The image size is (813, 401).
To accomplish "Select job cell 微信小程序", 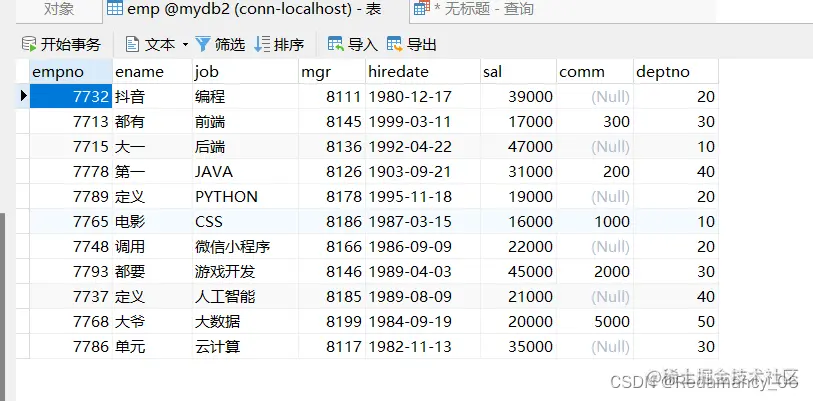I will pos(246,246).
